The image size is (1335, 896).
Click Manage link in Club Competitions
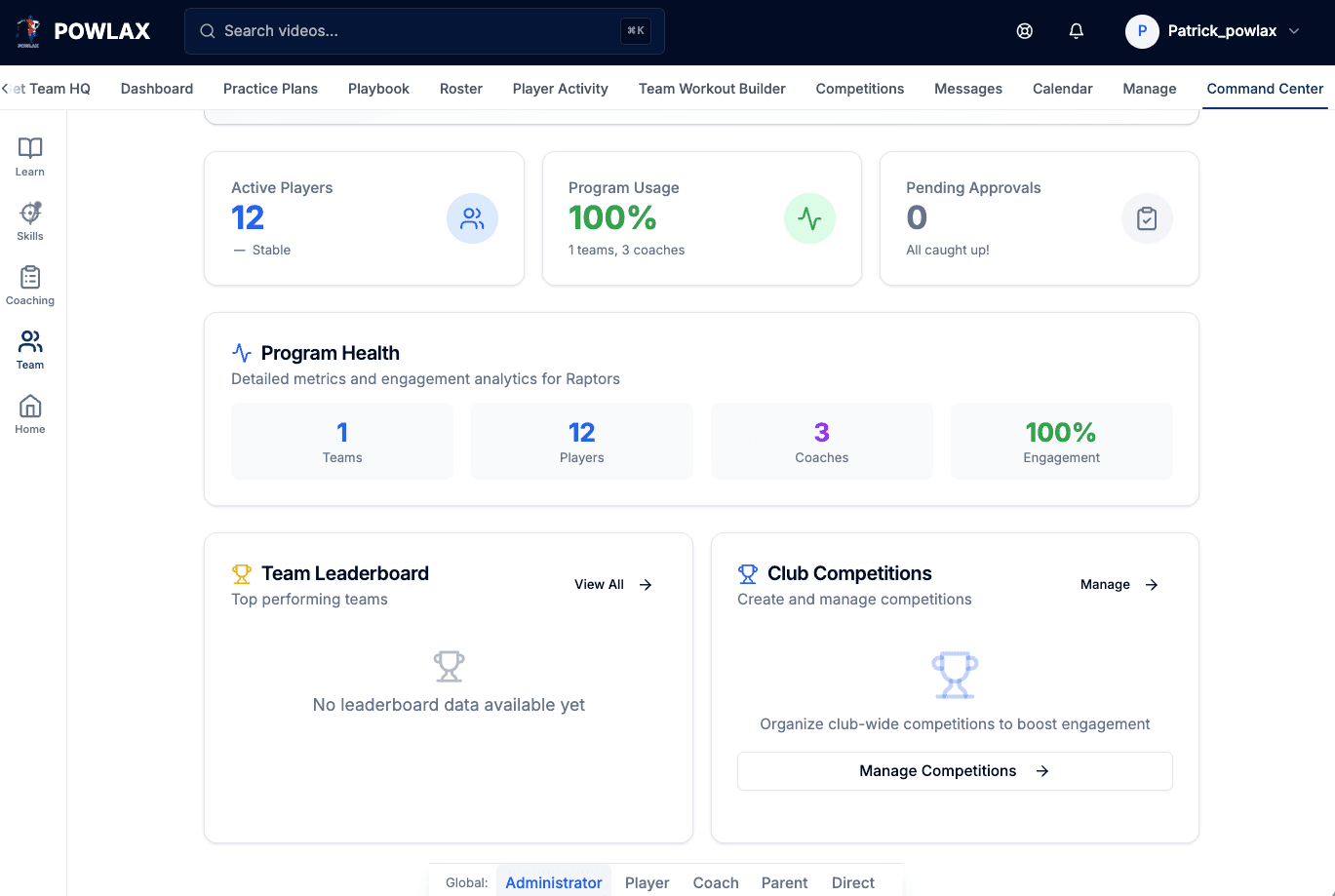point(1119,584)
